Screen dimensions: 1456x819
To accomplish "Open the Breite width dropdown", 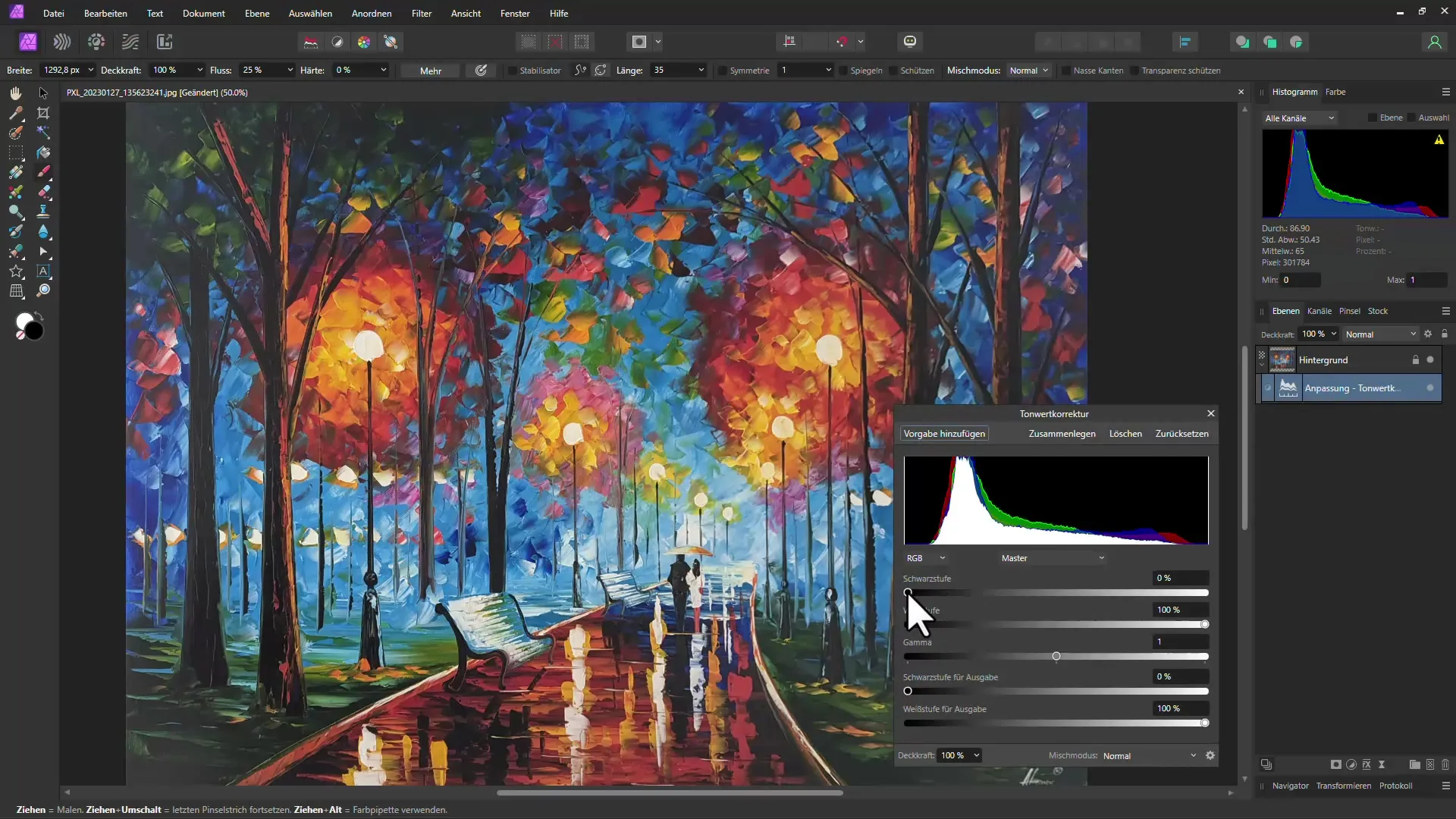I will coord(91,70).
